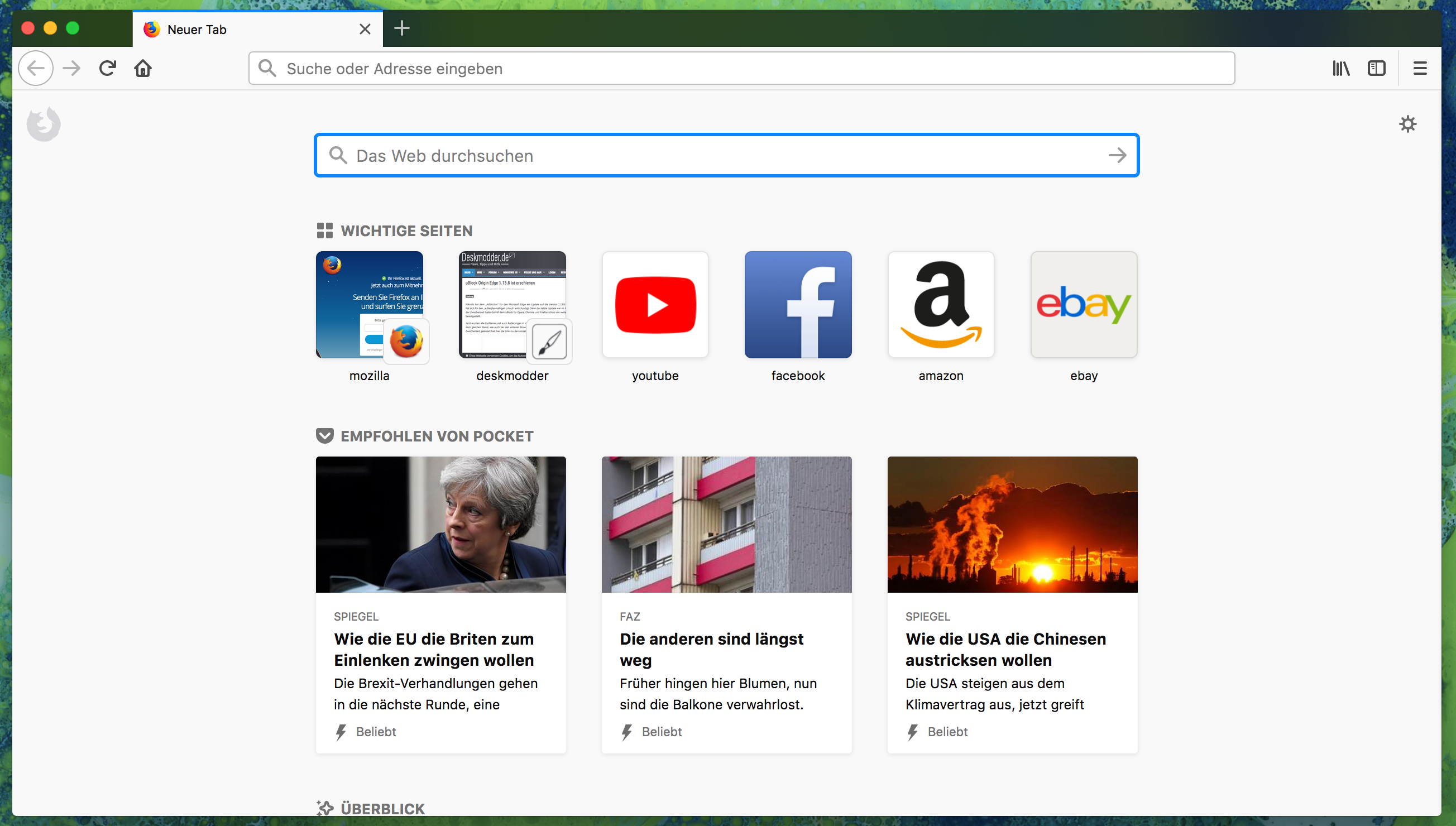Open the hamburger application menu
The height and width of the screenshot is (826, 1456).
(1420, 68)
